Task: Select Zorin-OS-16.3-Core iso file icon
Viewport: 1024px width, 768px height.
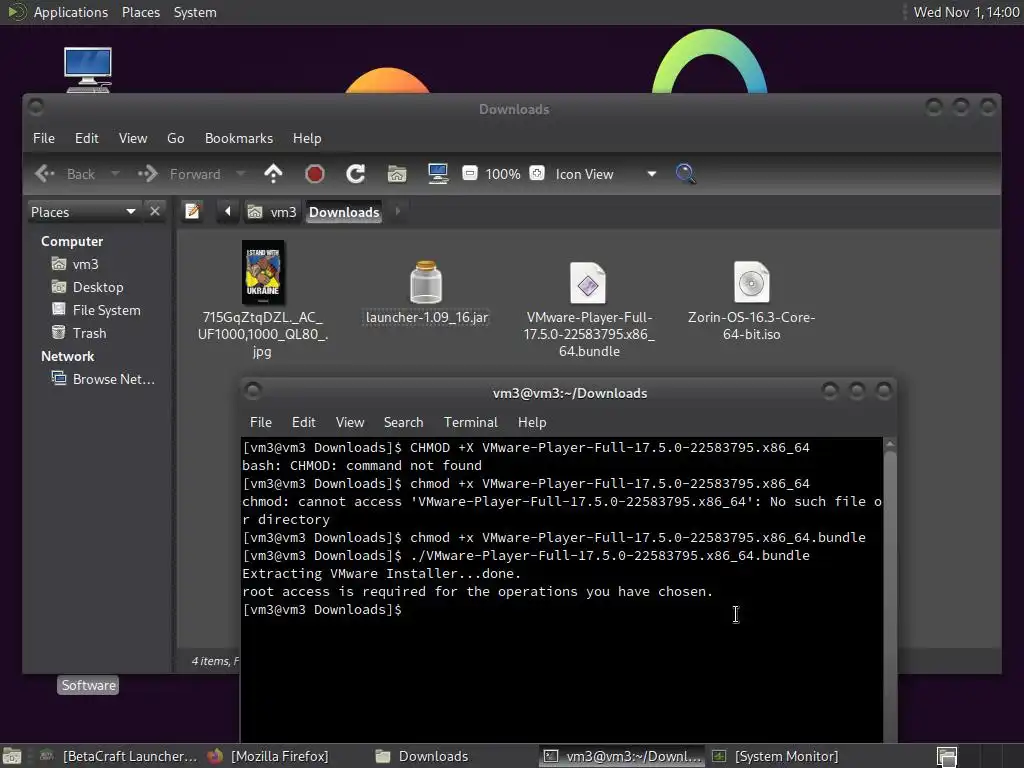Action: pos(751,282)
